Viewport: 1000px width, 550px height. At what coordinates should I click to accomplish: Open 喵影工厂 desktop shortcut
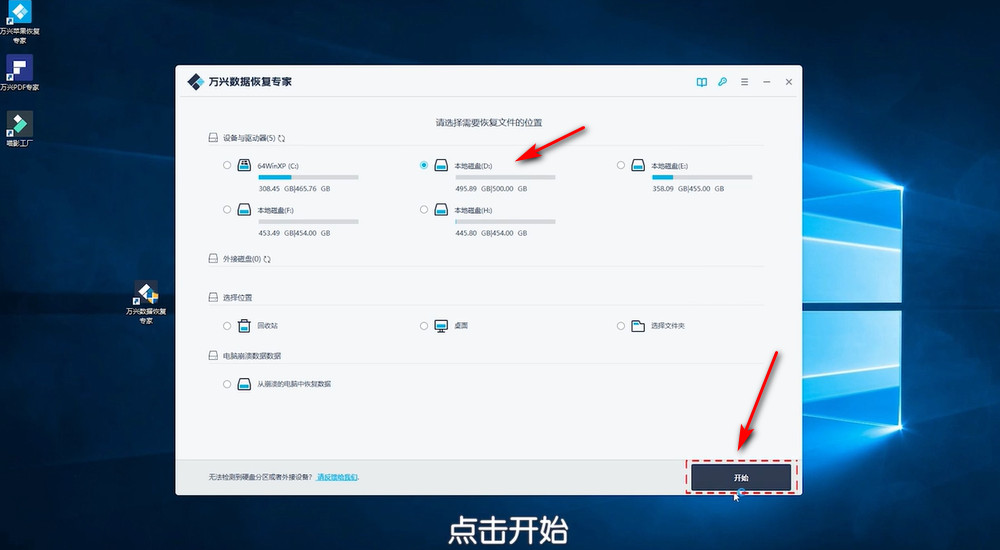[x=20, y=129]
